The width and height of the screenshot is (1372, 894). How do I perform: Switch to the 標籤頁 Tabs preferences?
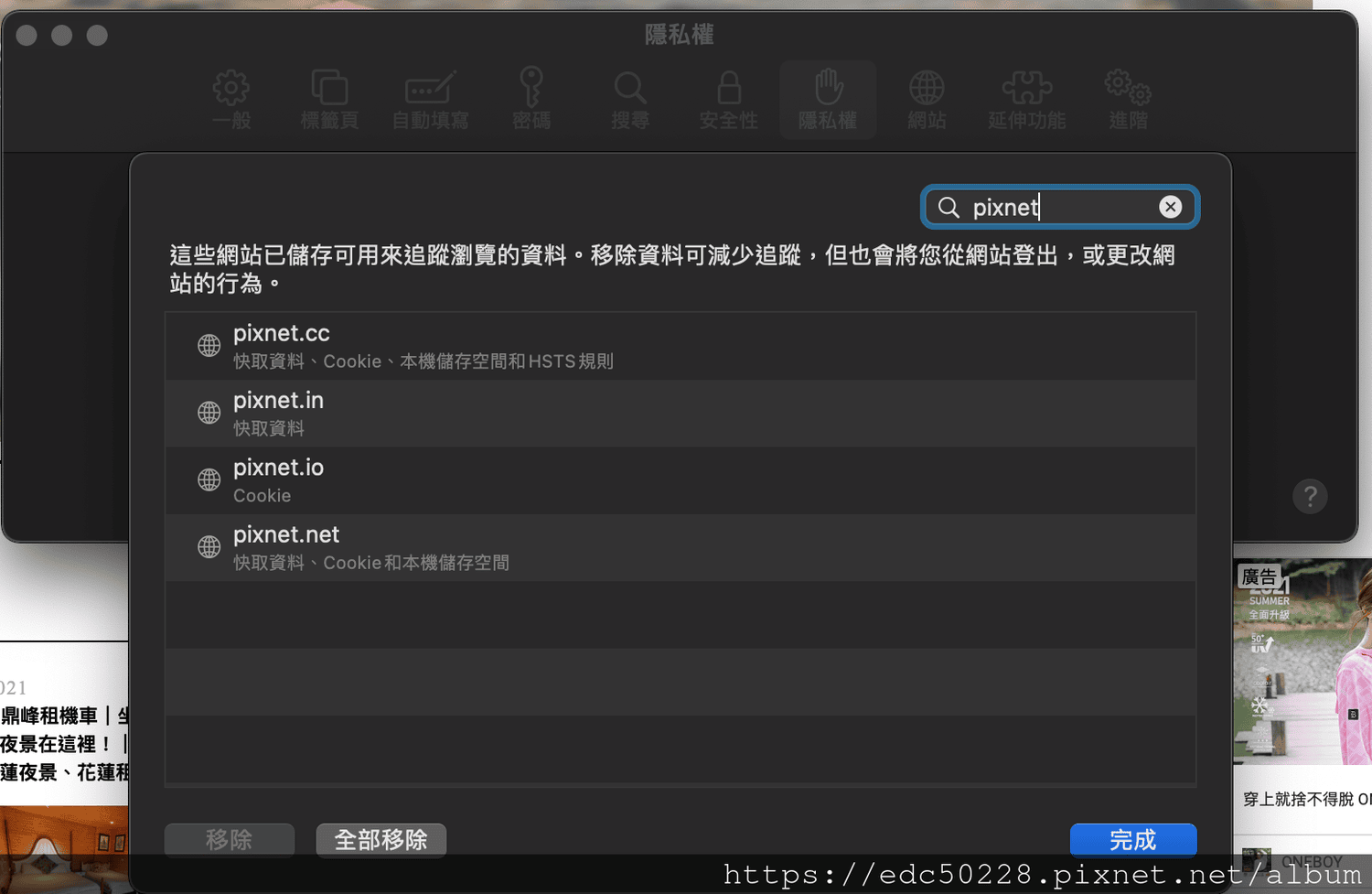tap(329, 100)
